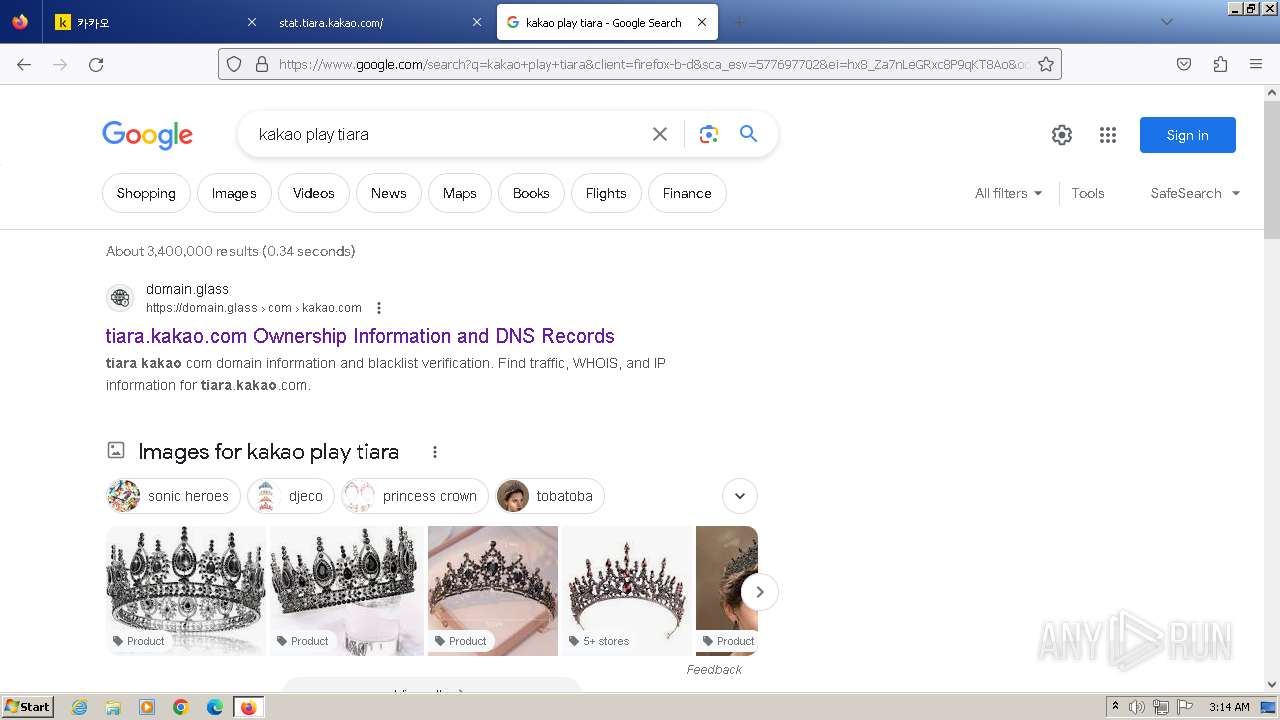
Task: Close the Google Search tab
Action: [x=702, y=22]
